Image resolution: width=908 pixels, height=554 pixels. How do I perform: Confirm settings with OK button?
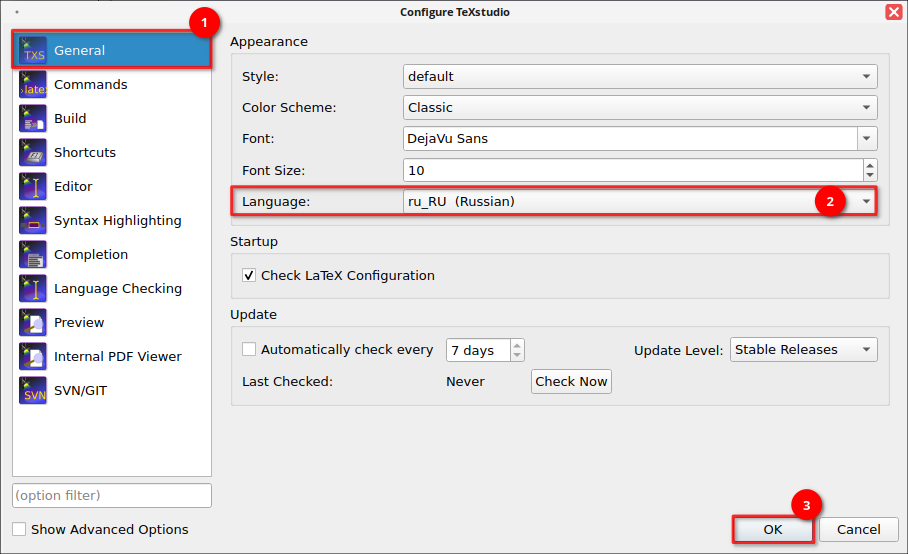773,529
